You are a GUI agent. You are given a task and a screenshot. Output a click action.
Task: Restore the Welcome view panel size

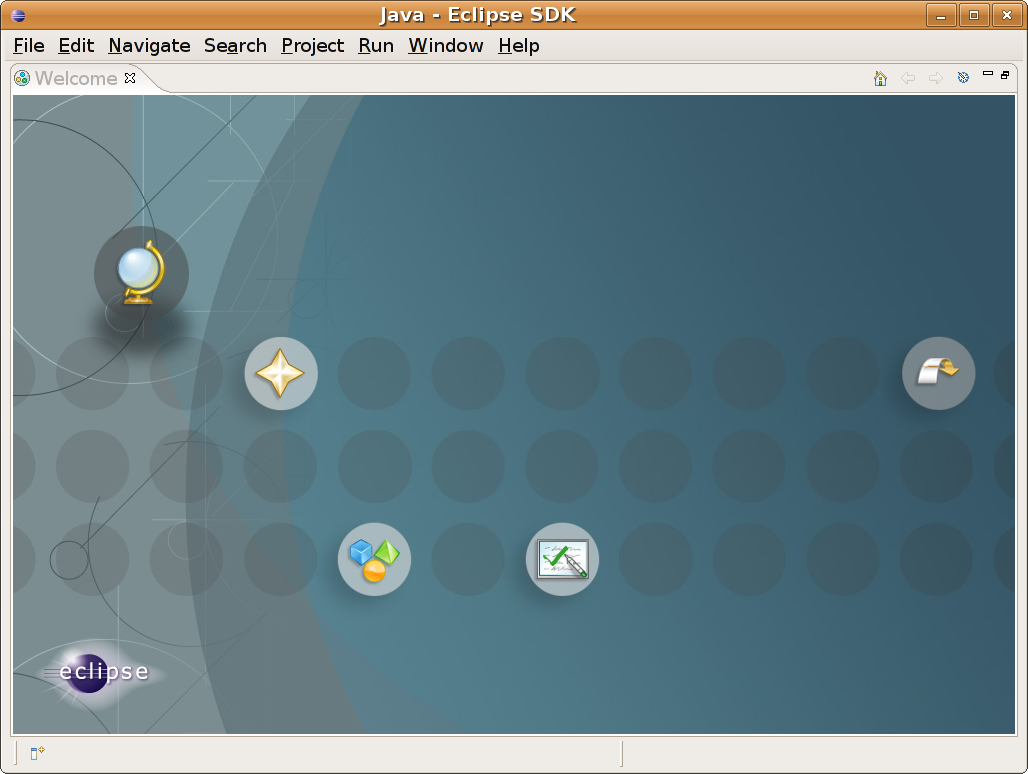1005,74
